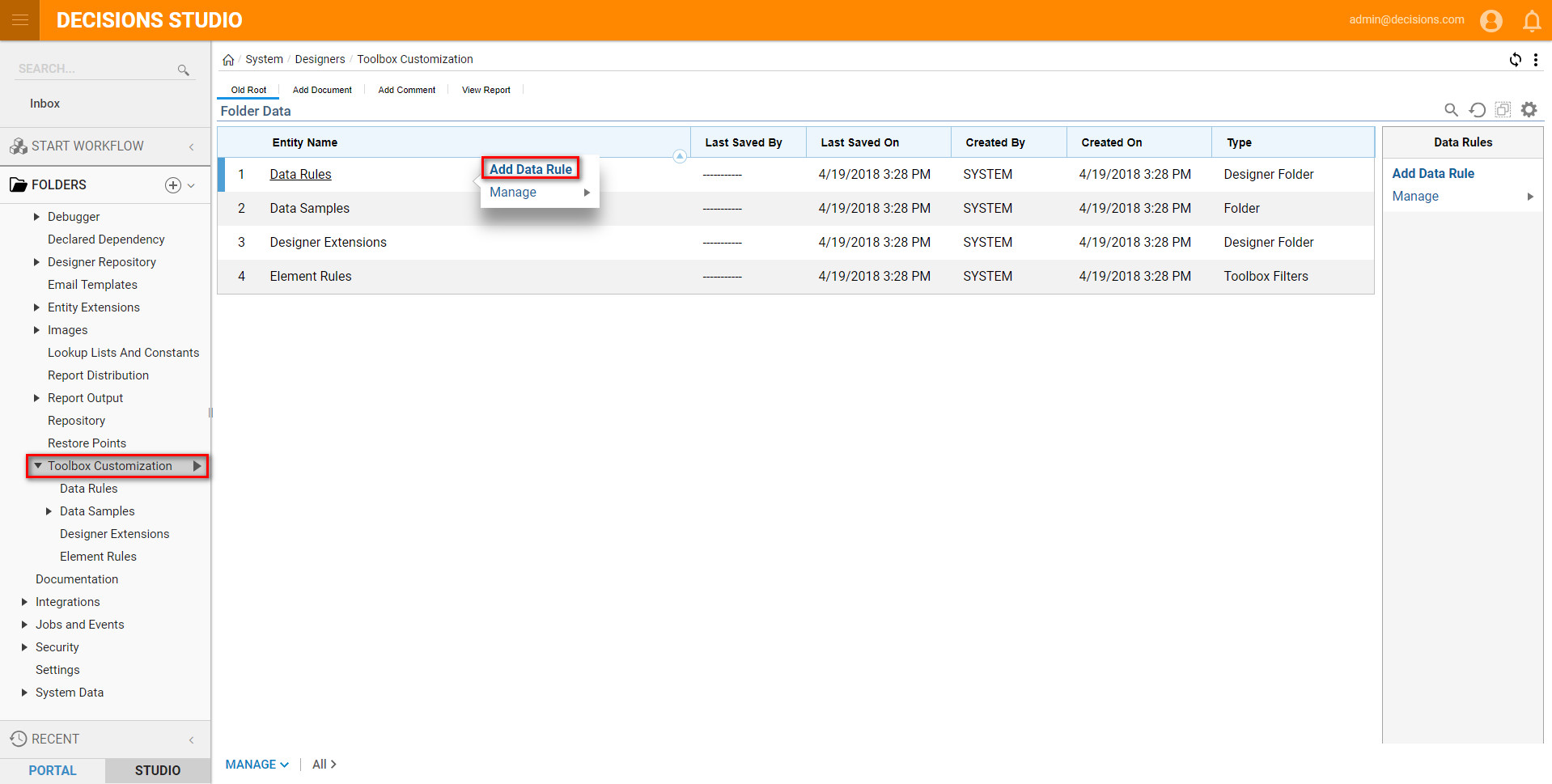Click the sync refresh icon top right
Viewport: 1552px width, 784px height.
tap(1515, 59)
